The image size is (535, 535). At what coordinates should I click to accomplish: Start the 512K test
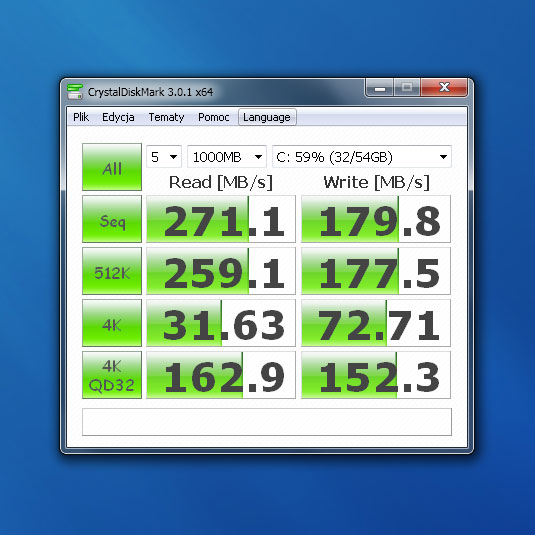click(112, 271)
